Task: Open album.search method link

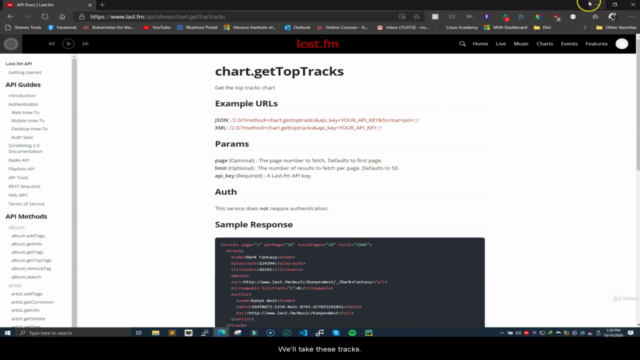Action: pyautogui.click(x=26, y=277)
